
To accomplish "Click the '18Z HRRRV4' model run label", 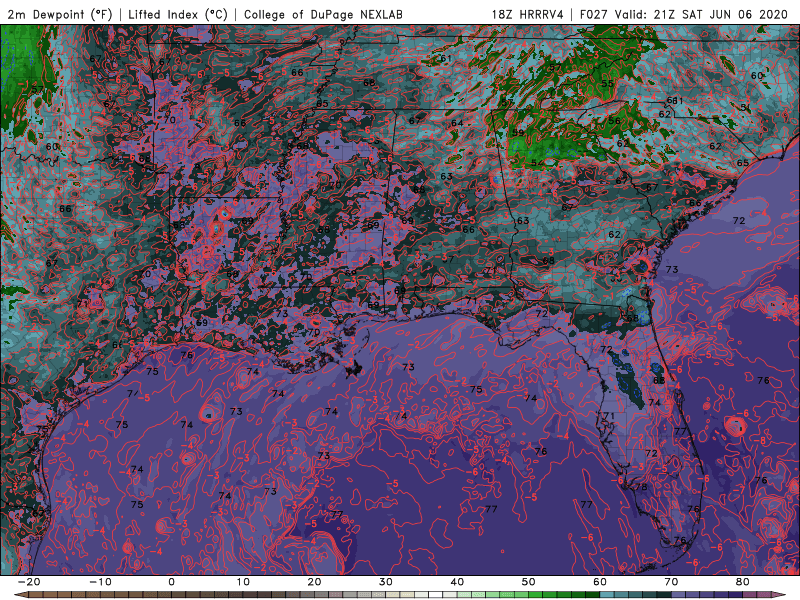I will [528, 14].
